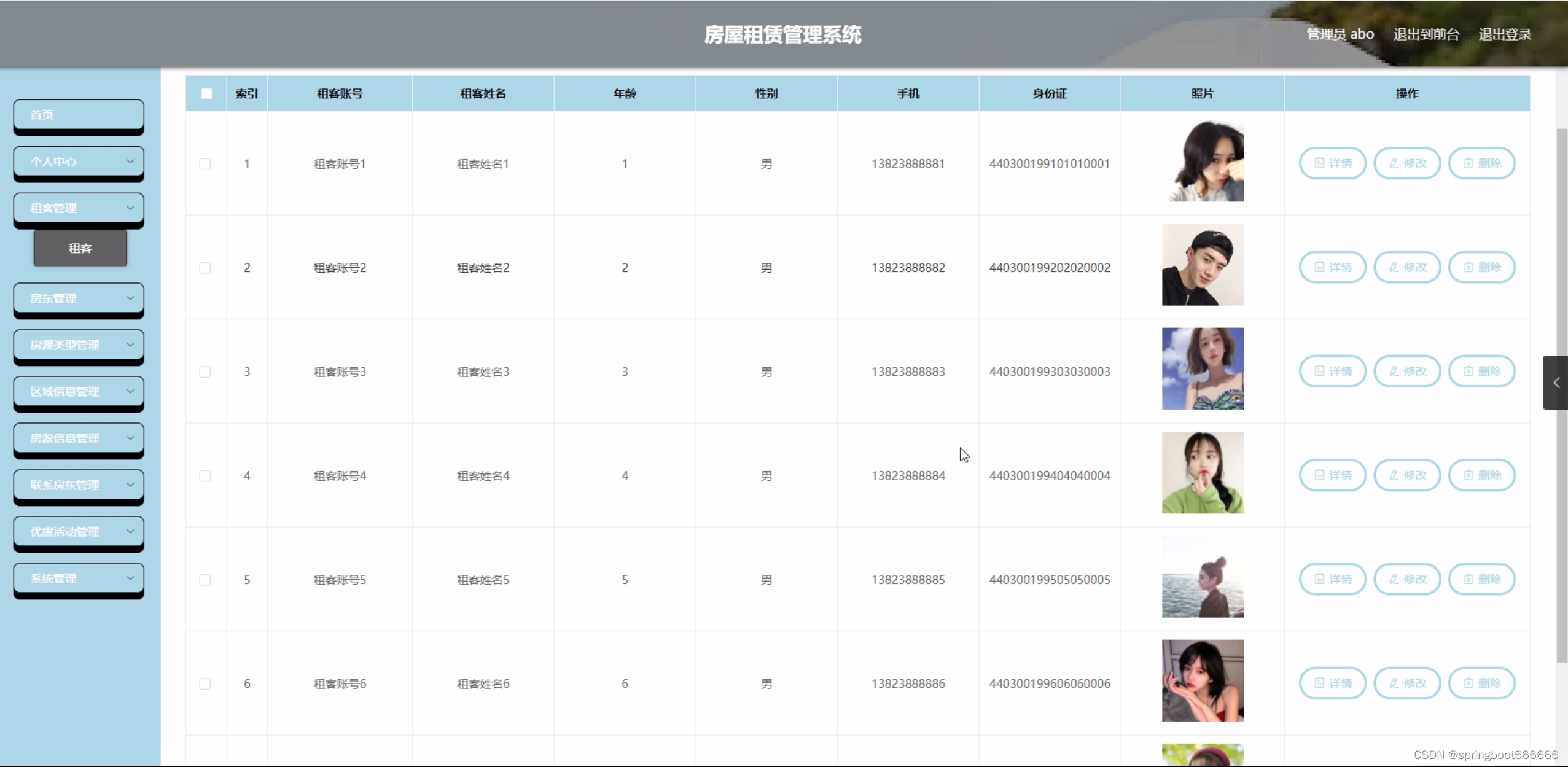Expand the 系统管理 sidebar menu
The width and height of the screenshot is (1568, 767).
coord(79,578)
